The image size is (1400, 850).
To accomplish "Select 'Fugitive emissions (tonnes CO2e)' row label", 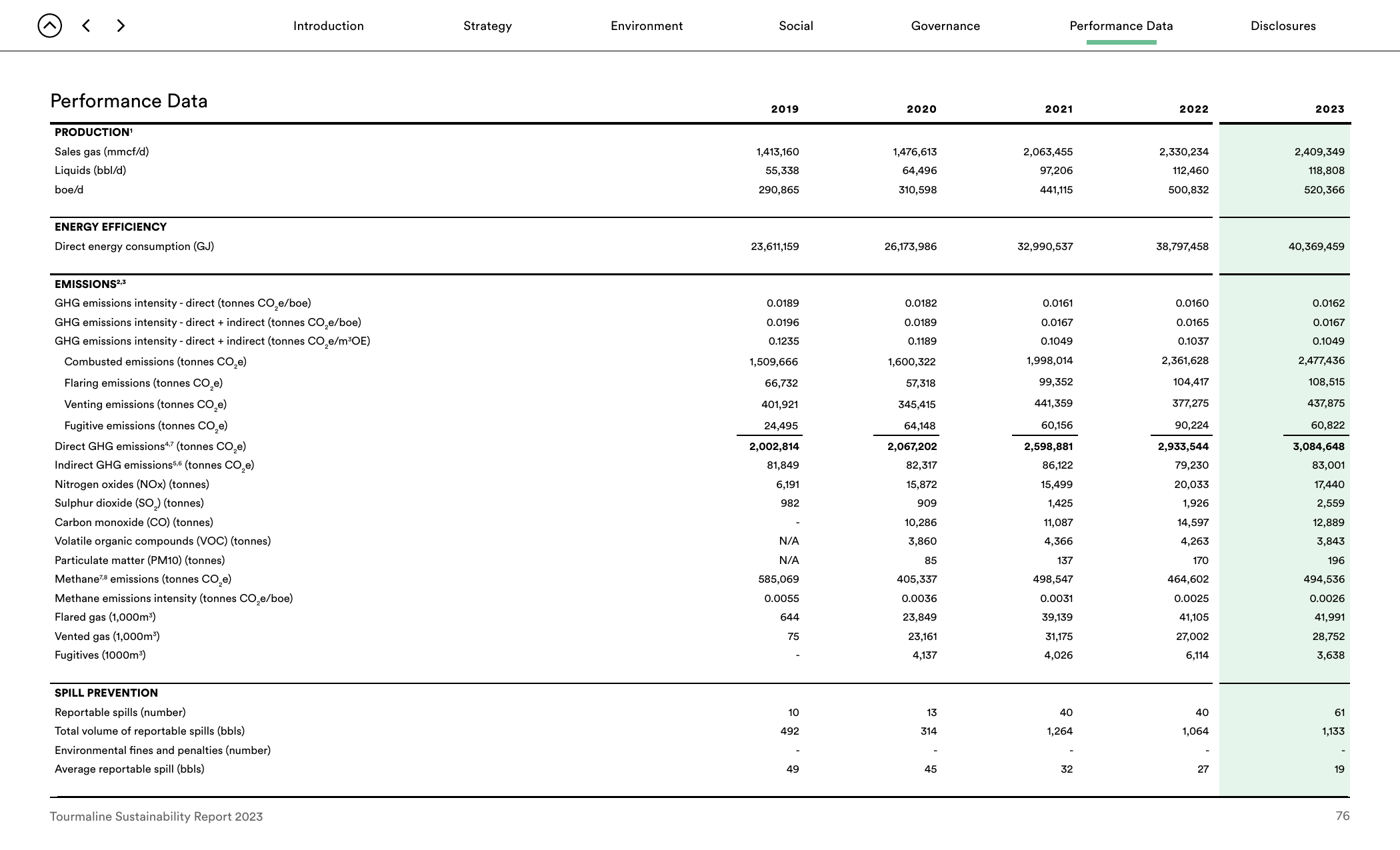I will point(146,426).
